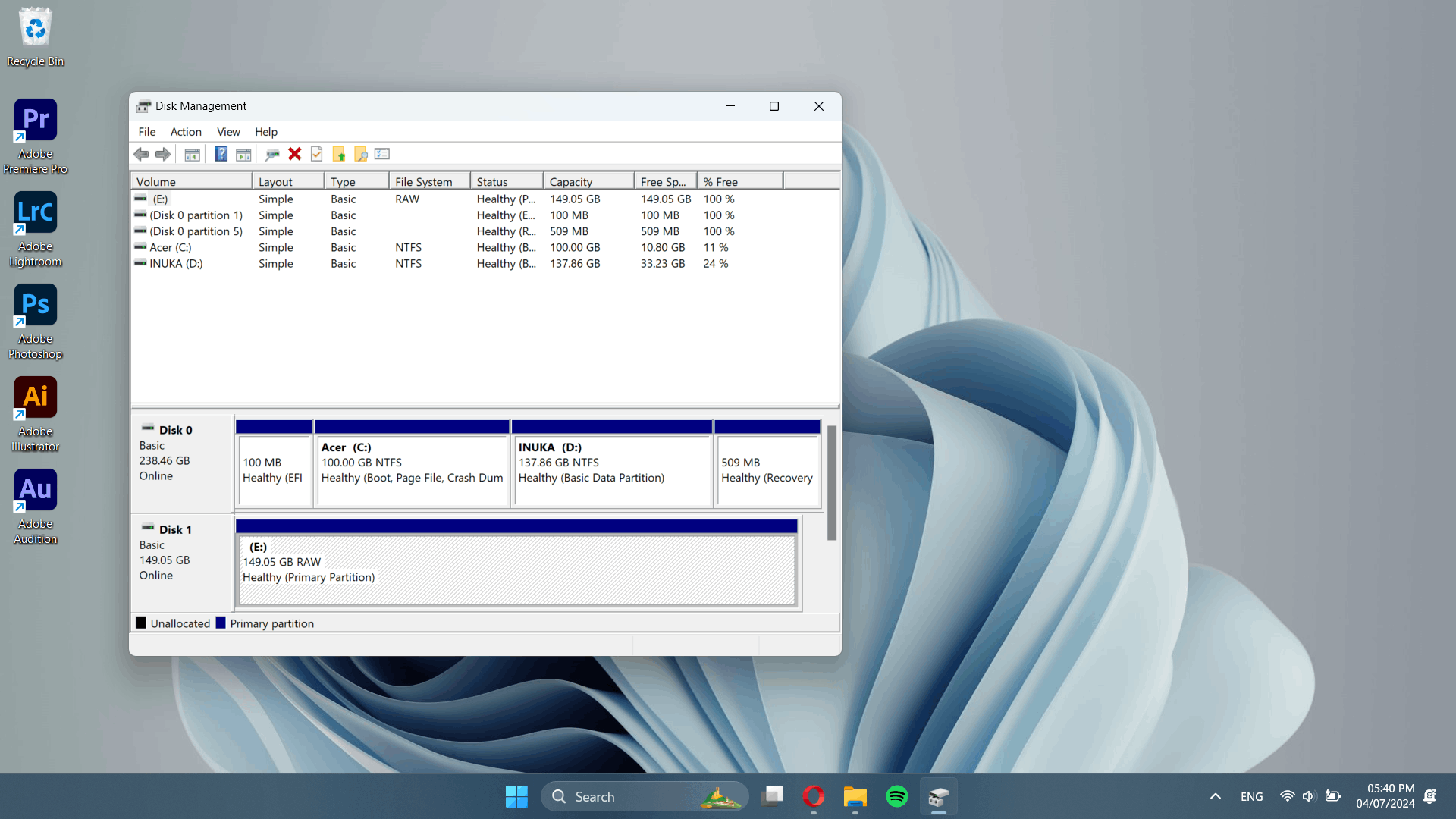The width and height of the screenshot is (1456, 819).
Task: Open the Help menu
Action: click(x=266, y=132)
